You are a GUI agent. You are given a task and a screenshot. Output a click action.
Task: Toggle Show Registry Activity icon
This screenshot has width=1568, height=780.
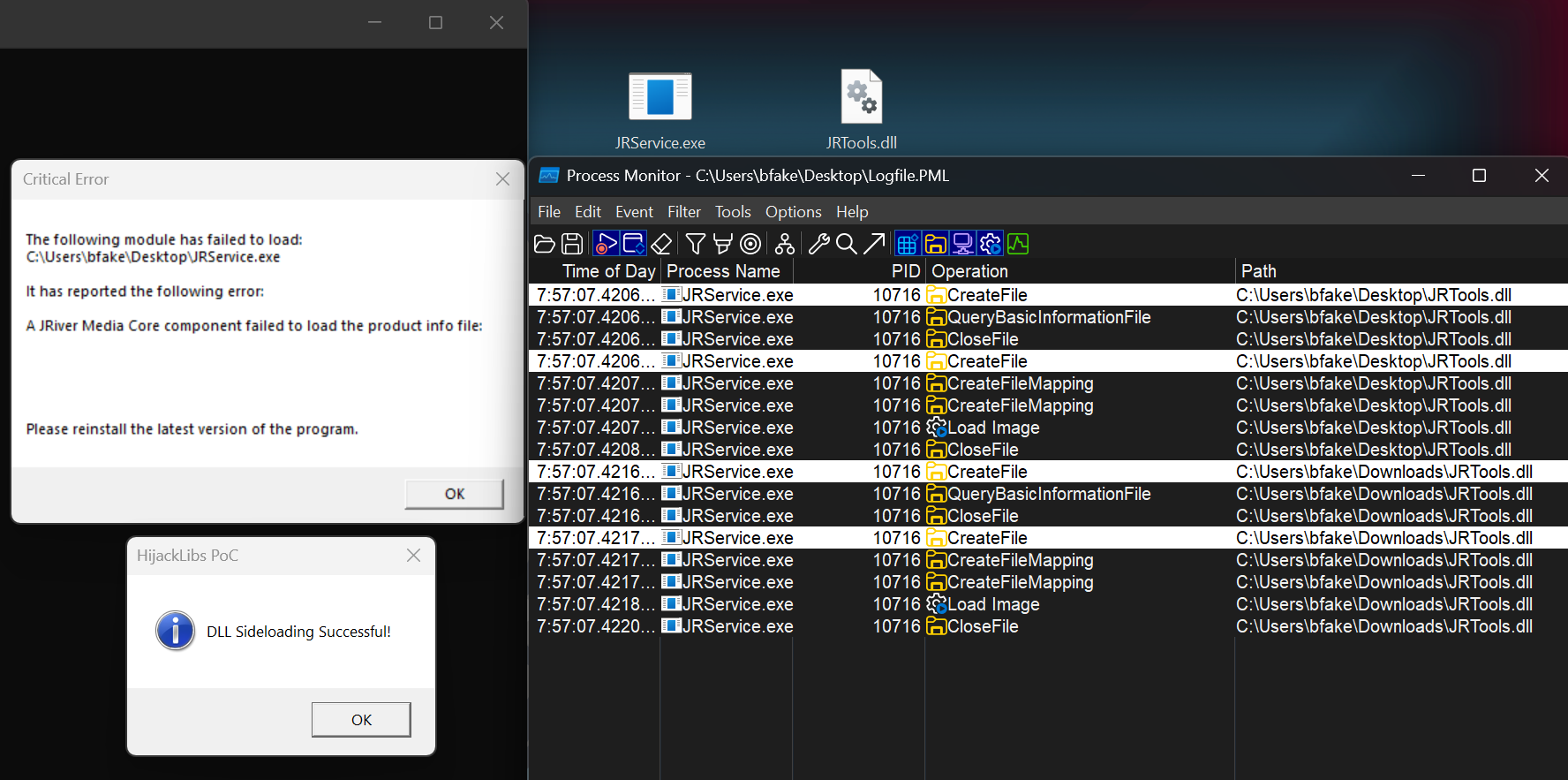click(x=907, y=244)
